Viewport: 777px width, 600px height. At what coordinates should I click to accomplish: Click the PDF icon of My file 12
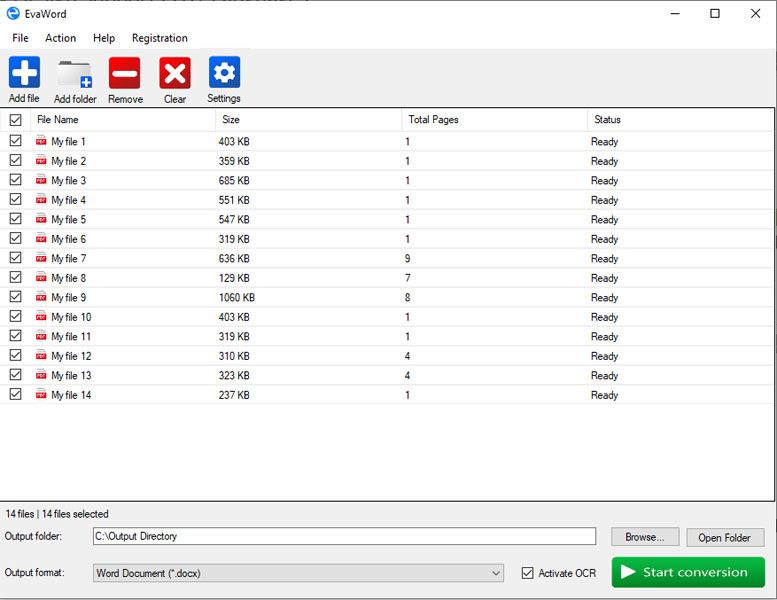[41, 356]
